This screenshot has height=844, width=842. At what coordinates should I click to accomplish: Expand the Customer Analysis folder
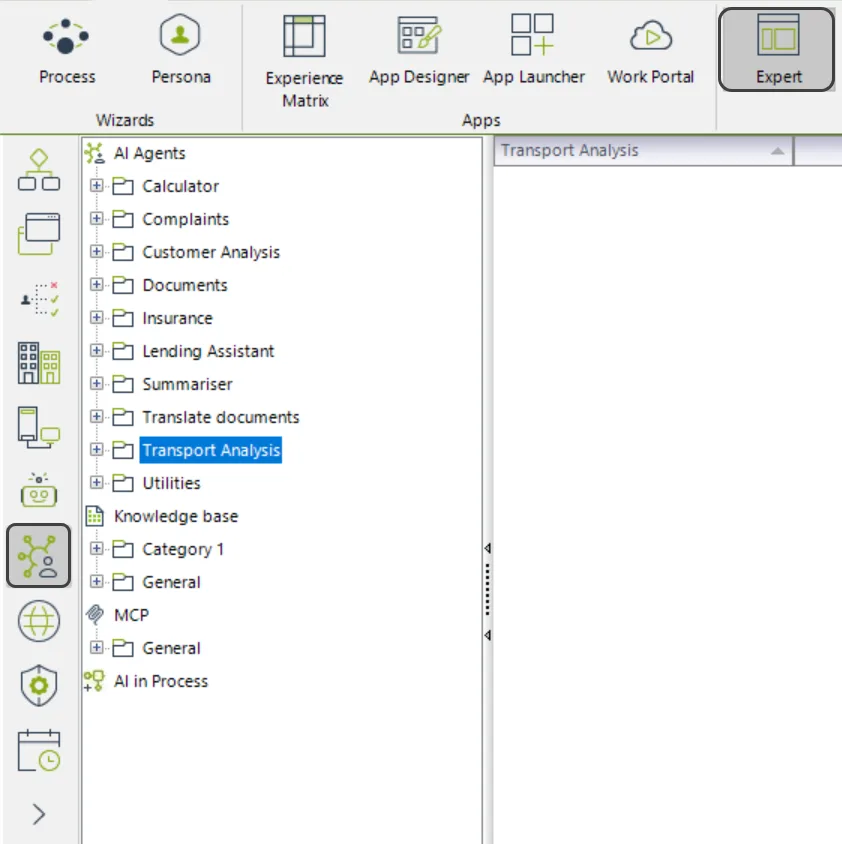click(96, 251)
